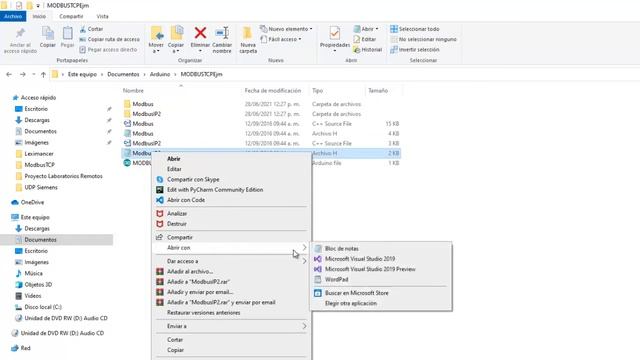Screen dimensions: 640x360
Task: Click the Cortar scissors button in ribbon
Action: click(x=91, y=29)
